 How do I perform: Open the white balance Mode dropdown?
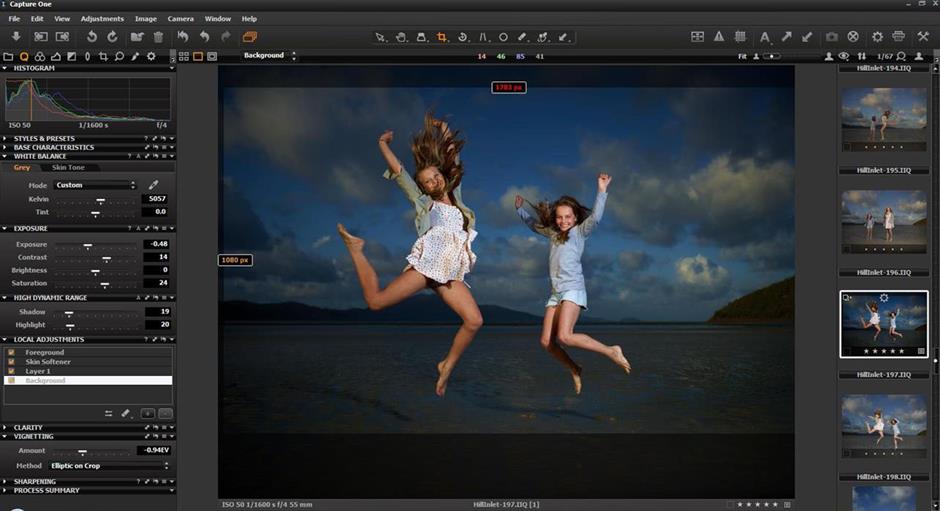pyautogui.click(x=95, y=185)
